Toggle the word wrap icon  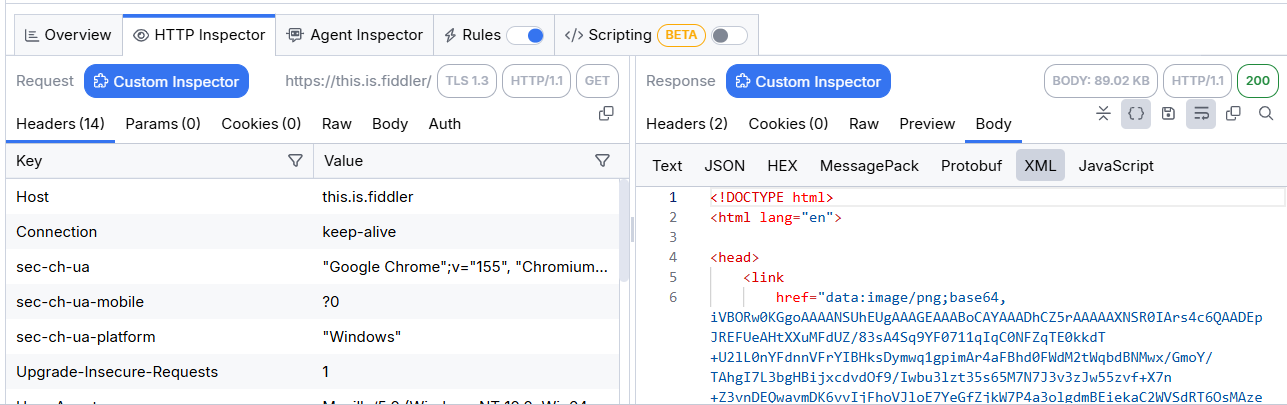[1201, 114]
